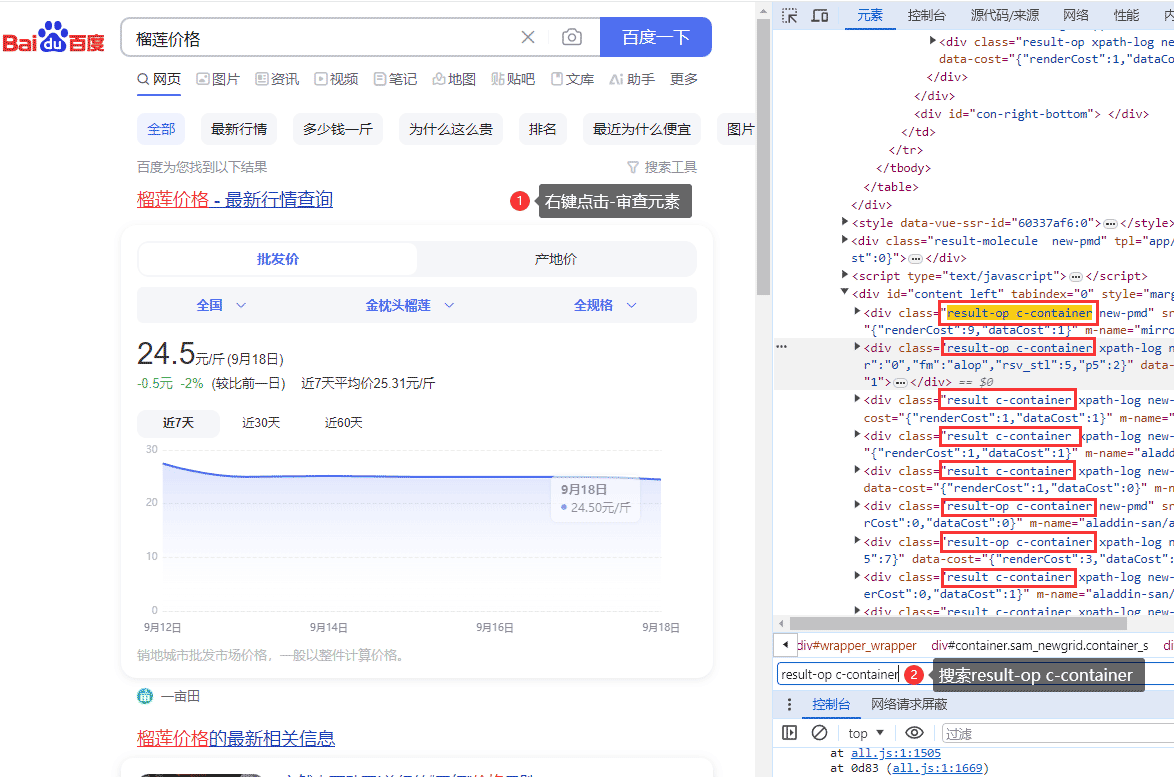1174x777 pixels.
Task: Click the 一亩田 source logo icon
Action: (145, 696)
